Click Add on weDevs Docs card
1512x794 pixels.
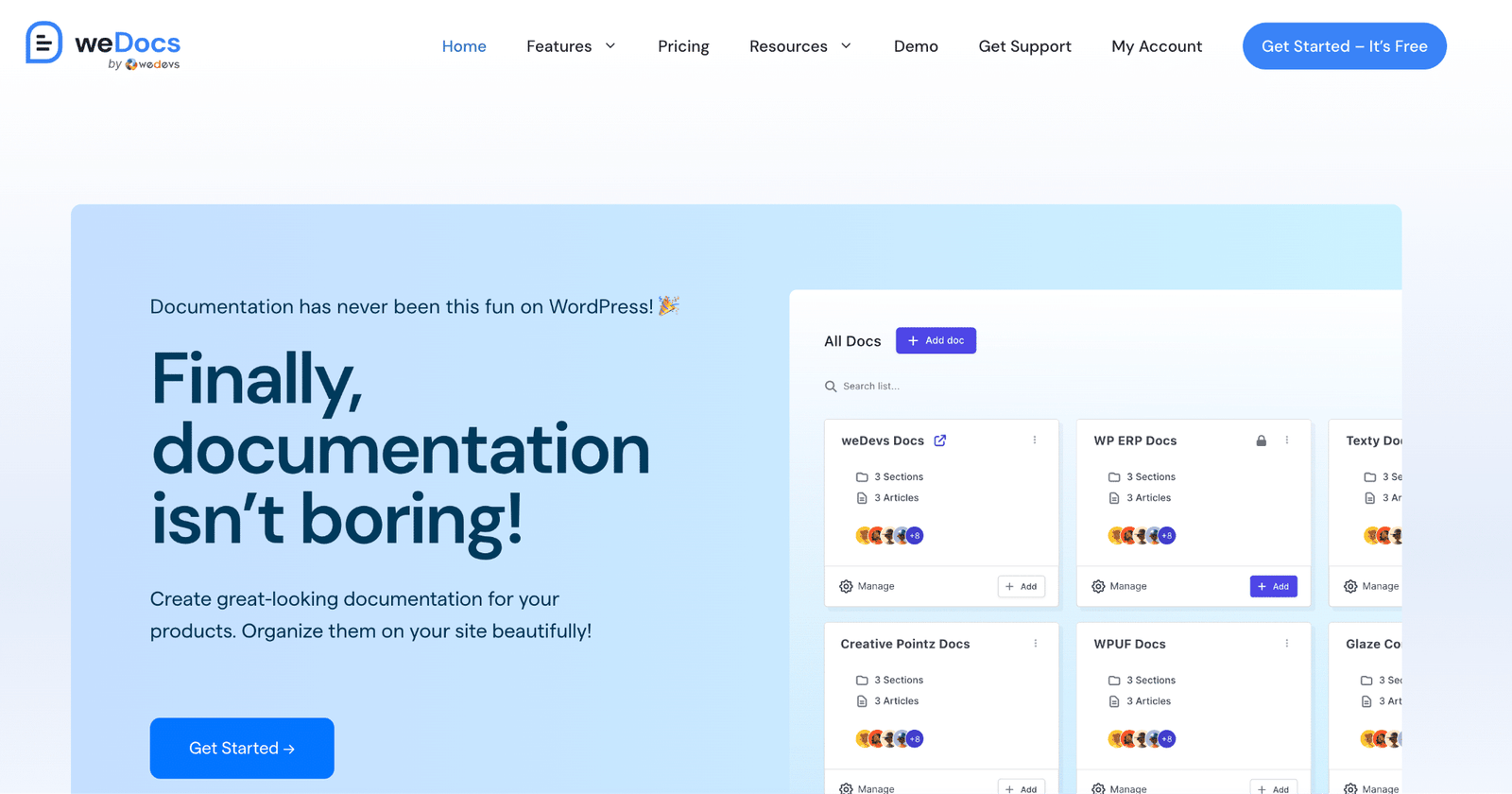(x=1022, y=586)
